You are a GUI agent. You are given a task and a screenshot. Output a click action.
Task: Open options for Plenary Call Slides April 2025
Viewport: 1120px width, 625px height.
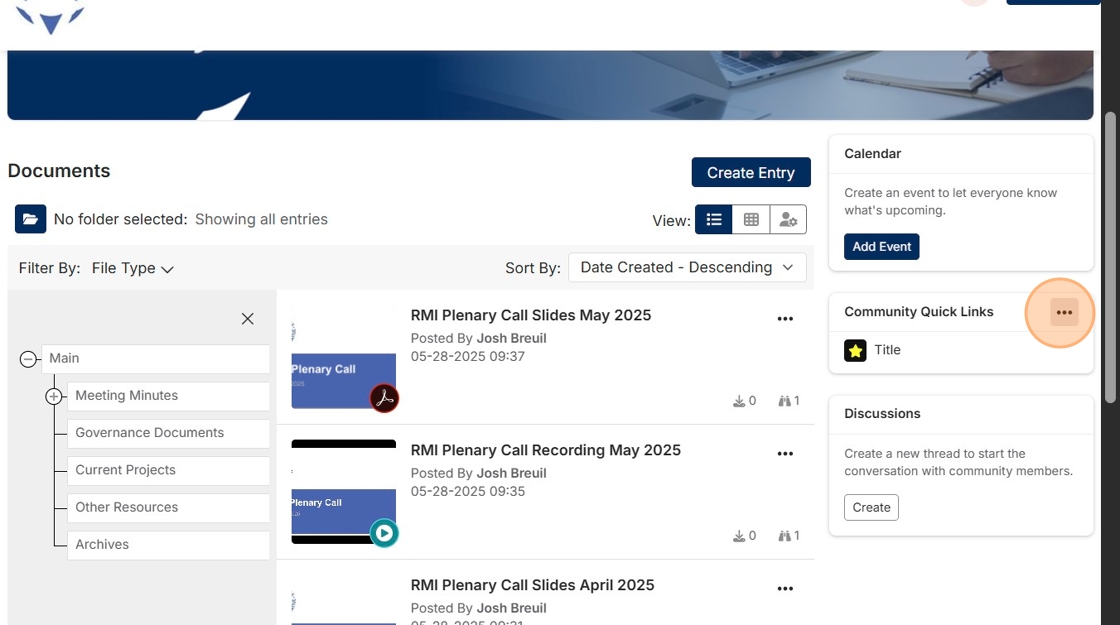pos(785,589)
